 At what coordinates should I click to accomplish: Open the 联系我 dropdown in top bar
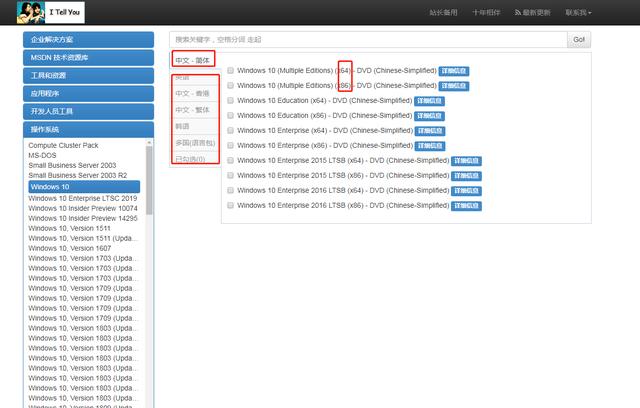click(x=578, y=13)
